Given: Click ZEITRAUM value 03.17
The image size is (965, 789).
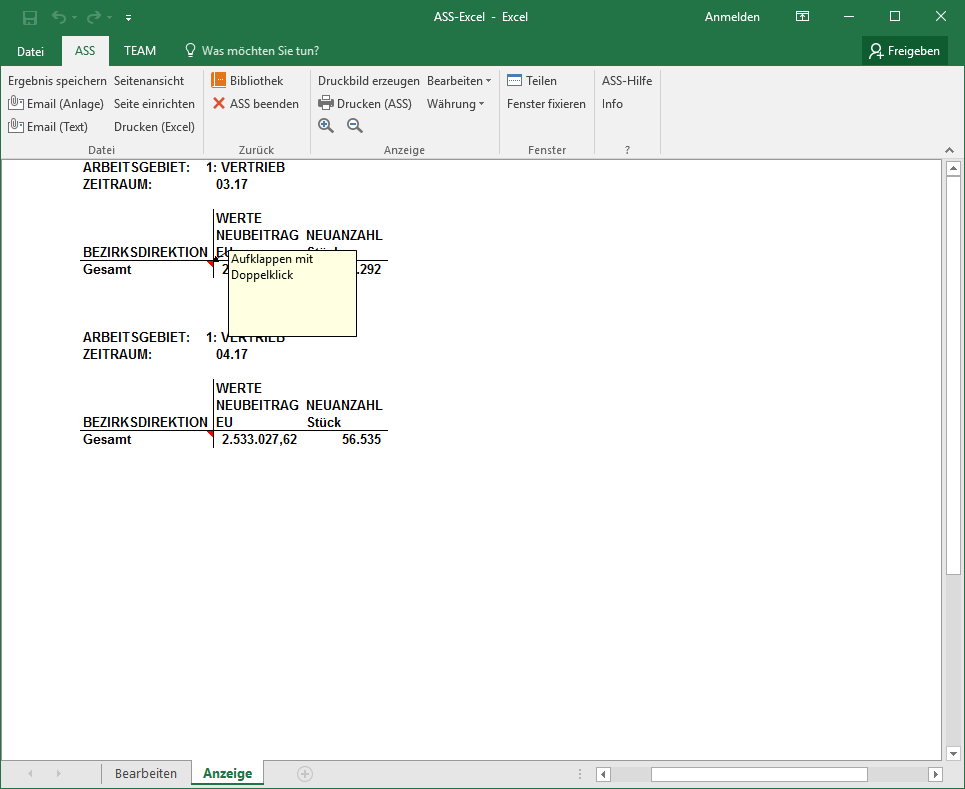Looking at the screenshot, I should pos(231,185).
